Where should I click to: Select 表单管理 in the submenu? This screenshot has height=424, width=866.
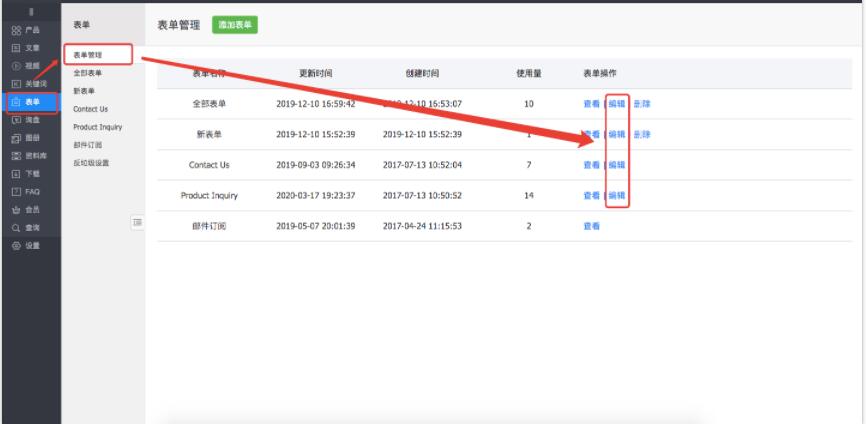(89, 55)
